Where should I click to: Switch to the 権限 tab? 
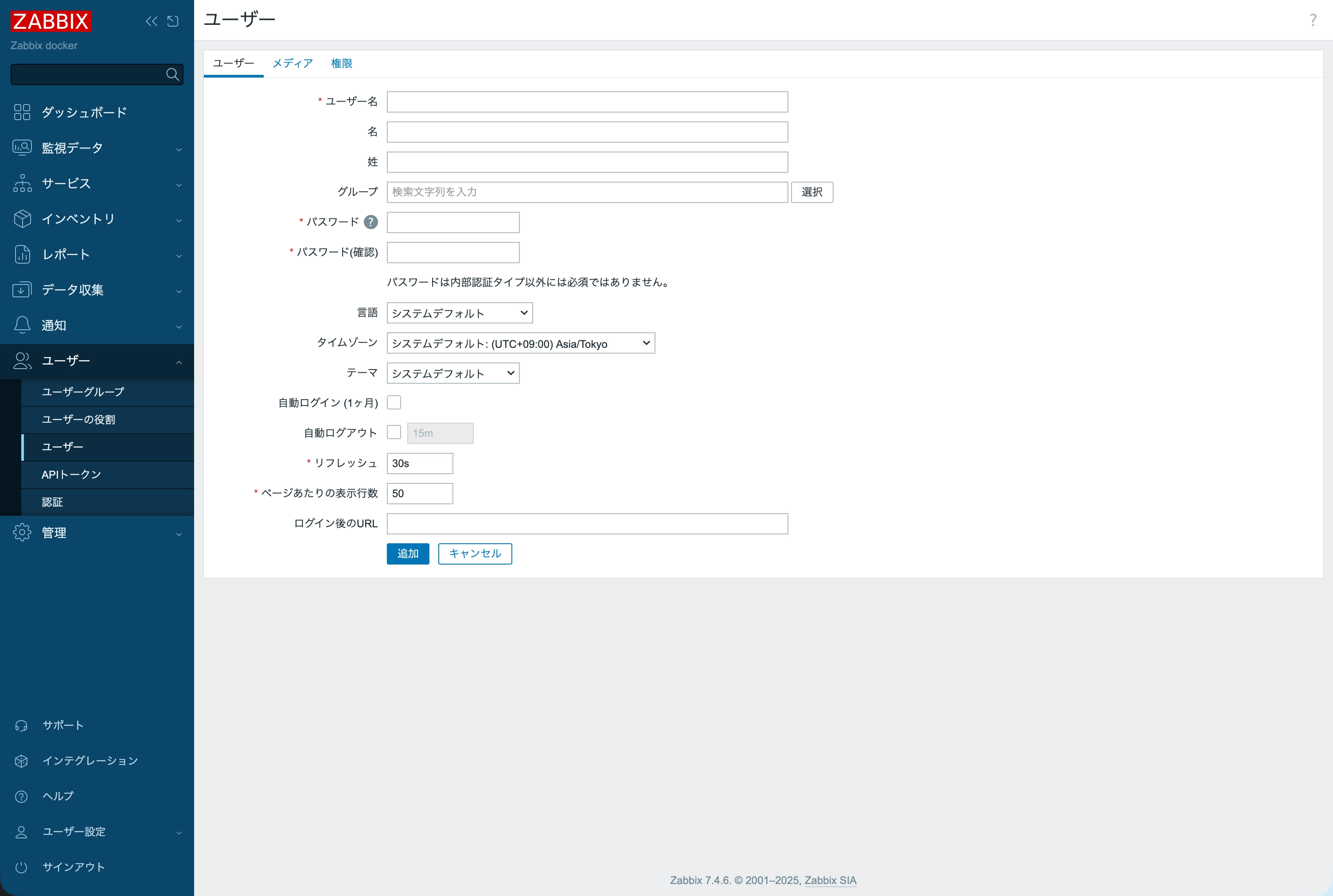click(341, 63)
